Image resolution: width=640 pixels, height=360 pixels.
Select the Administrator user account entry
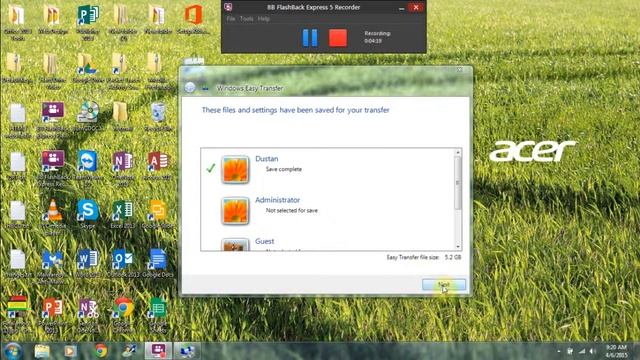[x=328, y=210]
